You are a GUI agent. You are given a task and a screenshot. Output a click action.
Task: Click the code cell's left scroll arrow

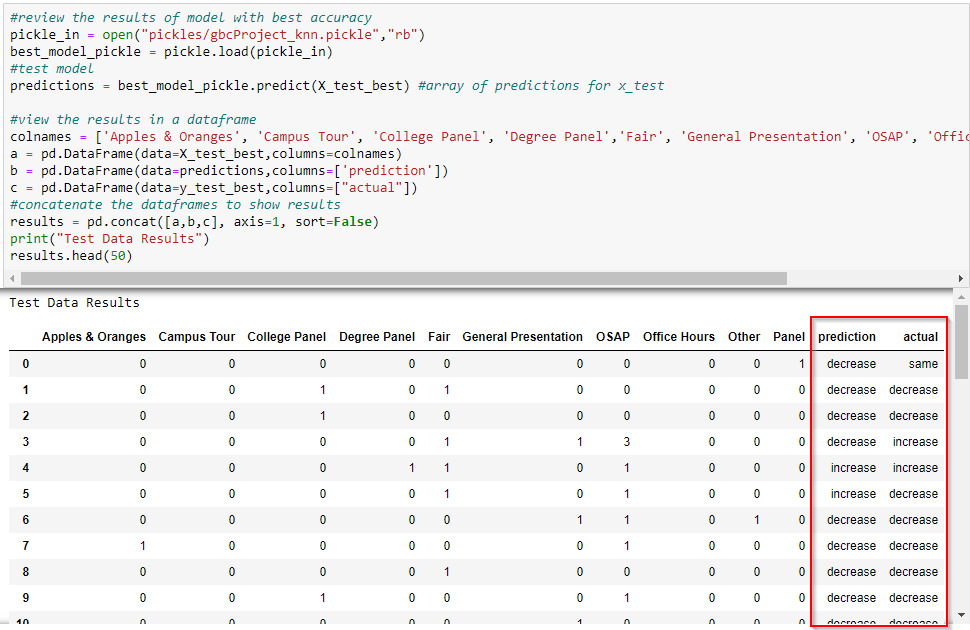click(13, 279)
